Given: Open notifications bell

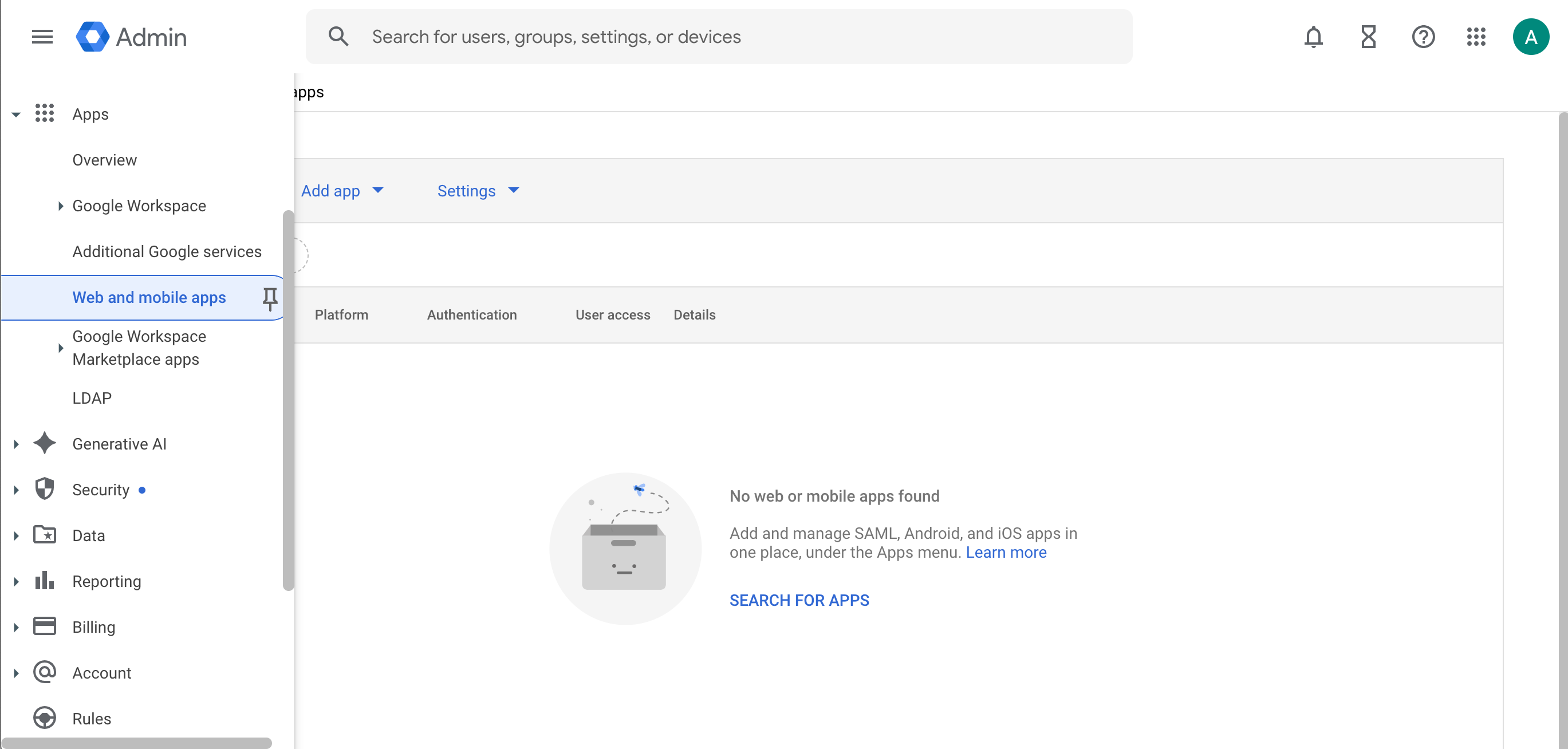Looking at the screenshot, I should click(x=1313, y=37).
